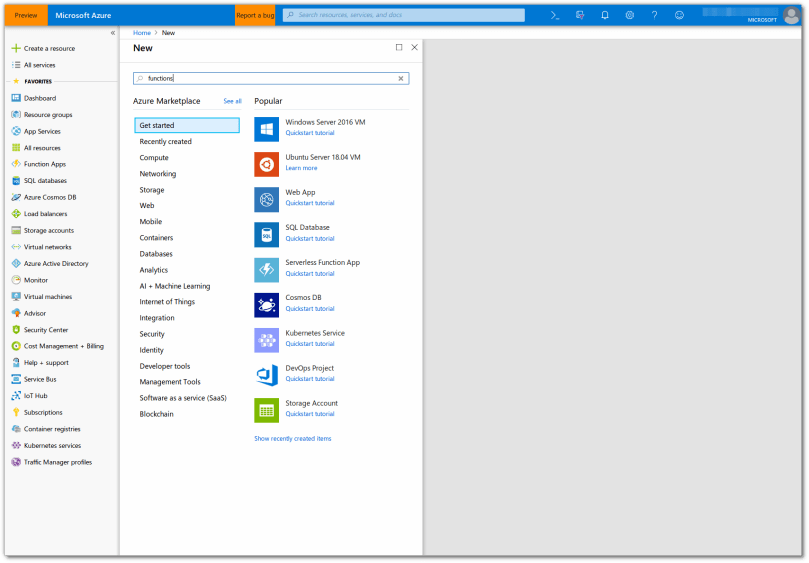Image resolution: width=809 pixels, height=563 pixels.
Task: Open the Cloud Shell icon in top bar
Action: (555, 15)
